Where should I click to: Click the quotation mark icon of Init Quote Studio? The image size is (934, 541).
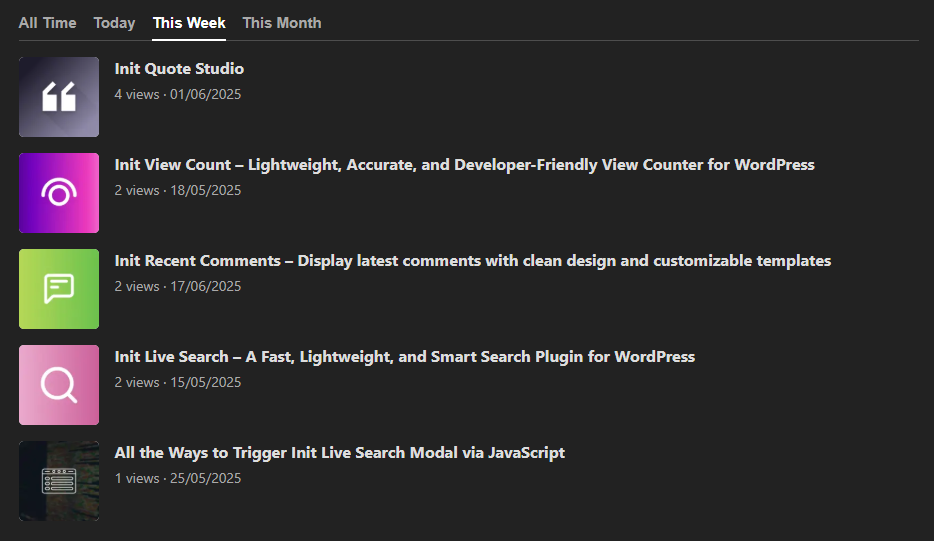[59, 97]
